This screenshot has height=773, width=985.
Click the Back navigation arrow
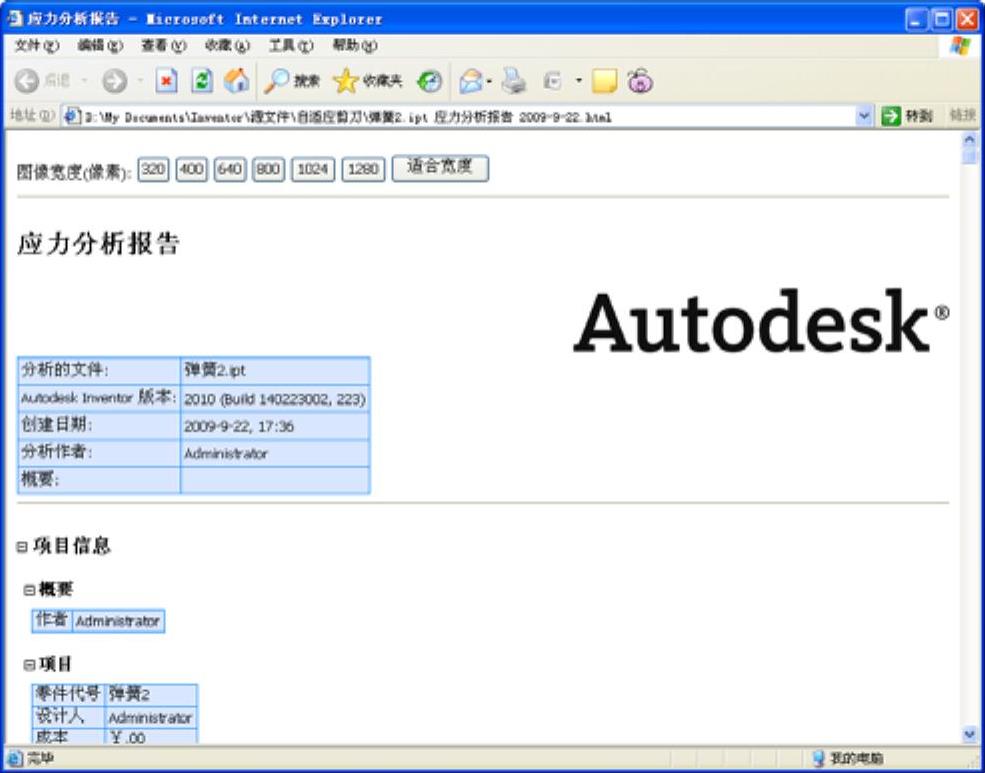(27, 81)
